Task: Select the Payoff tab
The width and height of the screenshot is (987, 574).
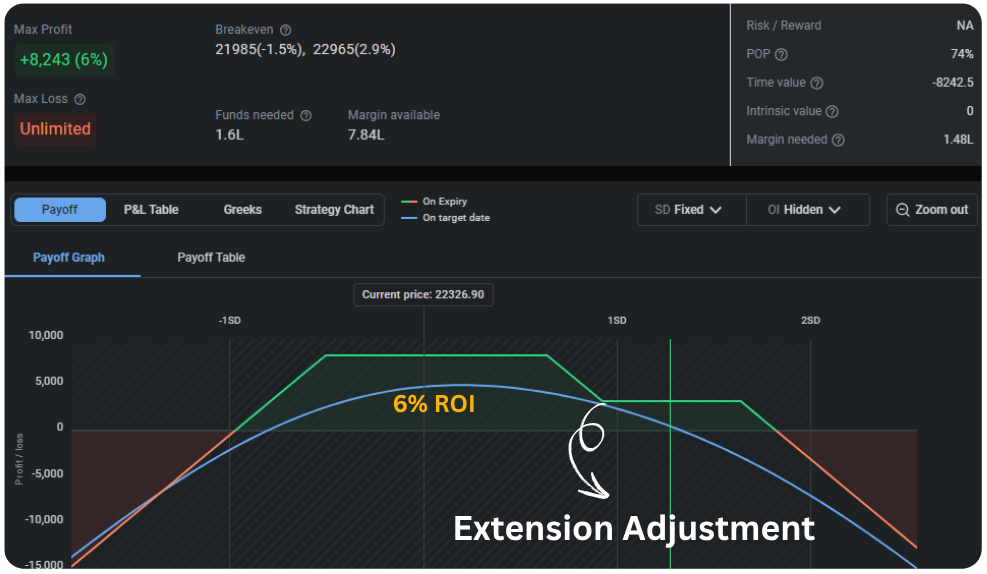Action: point(59,210)
